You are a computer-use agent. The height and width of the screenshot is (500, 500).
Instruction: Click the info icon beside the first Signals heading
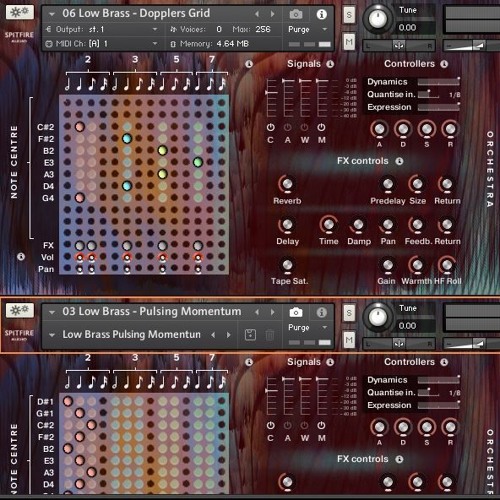(330, 64)
